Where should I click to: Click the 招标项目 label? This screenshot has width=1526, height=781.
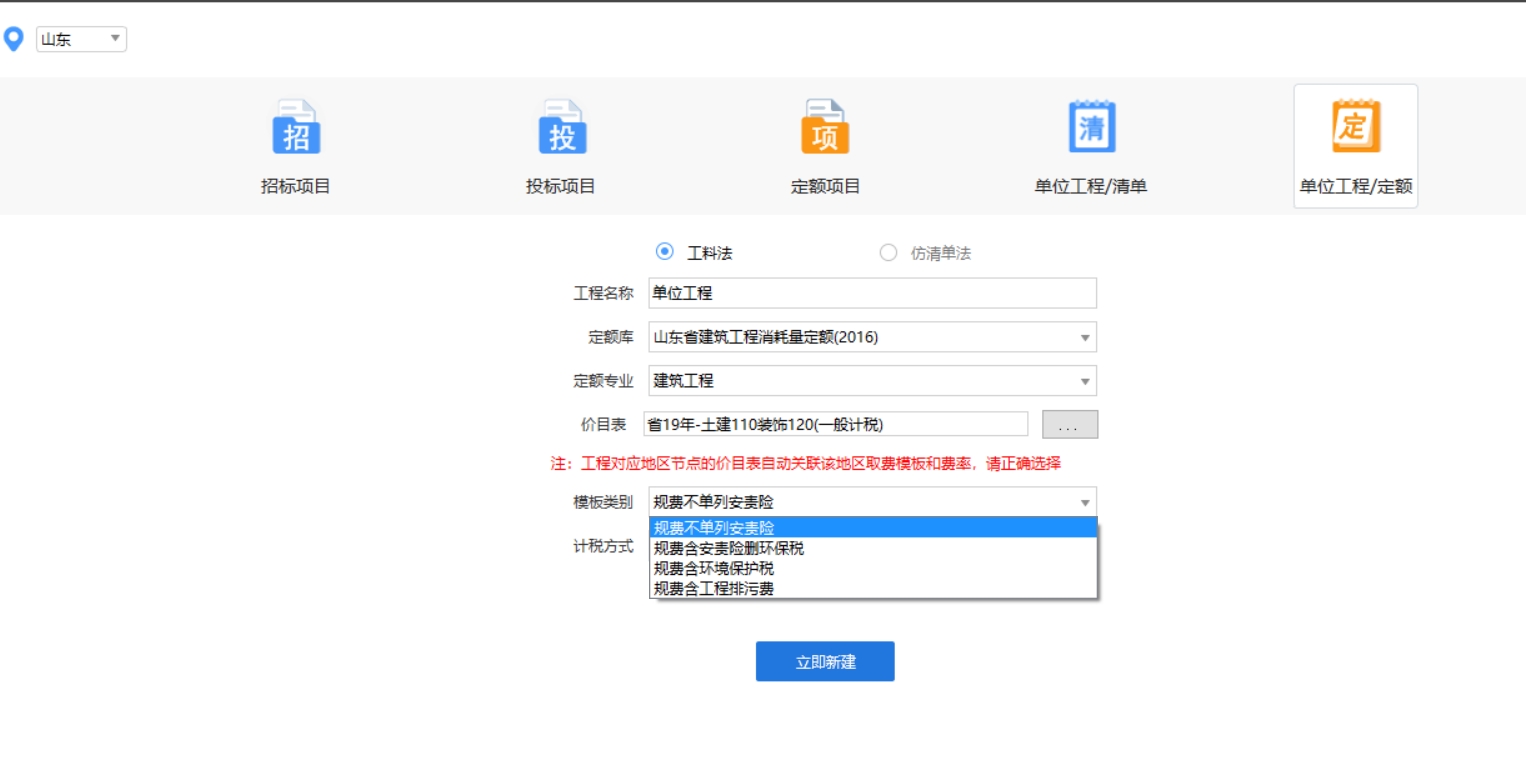tap(296, 186)
